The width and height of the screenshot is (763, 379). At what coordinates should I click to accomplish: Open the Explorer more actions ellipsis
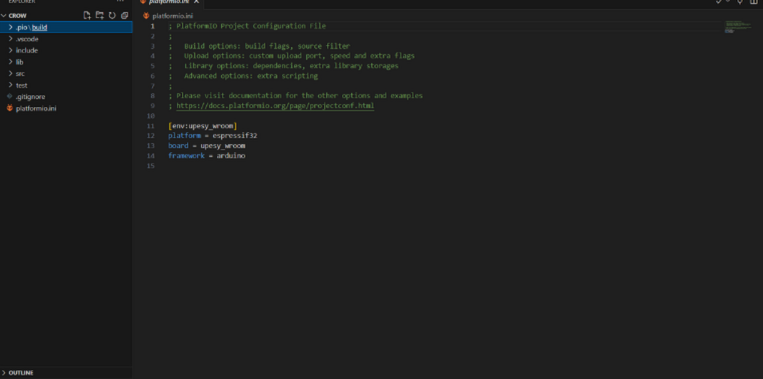pyautogui.click(x=120, y=1)
